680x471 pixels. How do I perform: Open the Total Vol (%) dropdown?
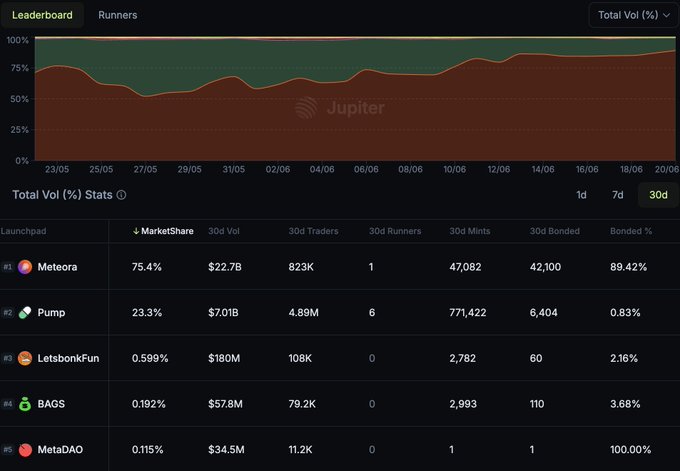pyautogui.click(x=634, y=15)
